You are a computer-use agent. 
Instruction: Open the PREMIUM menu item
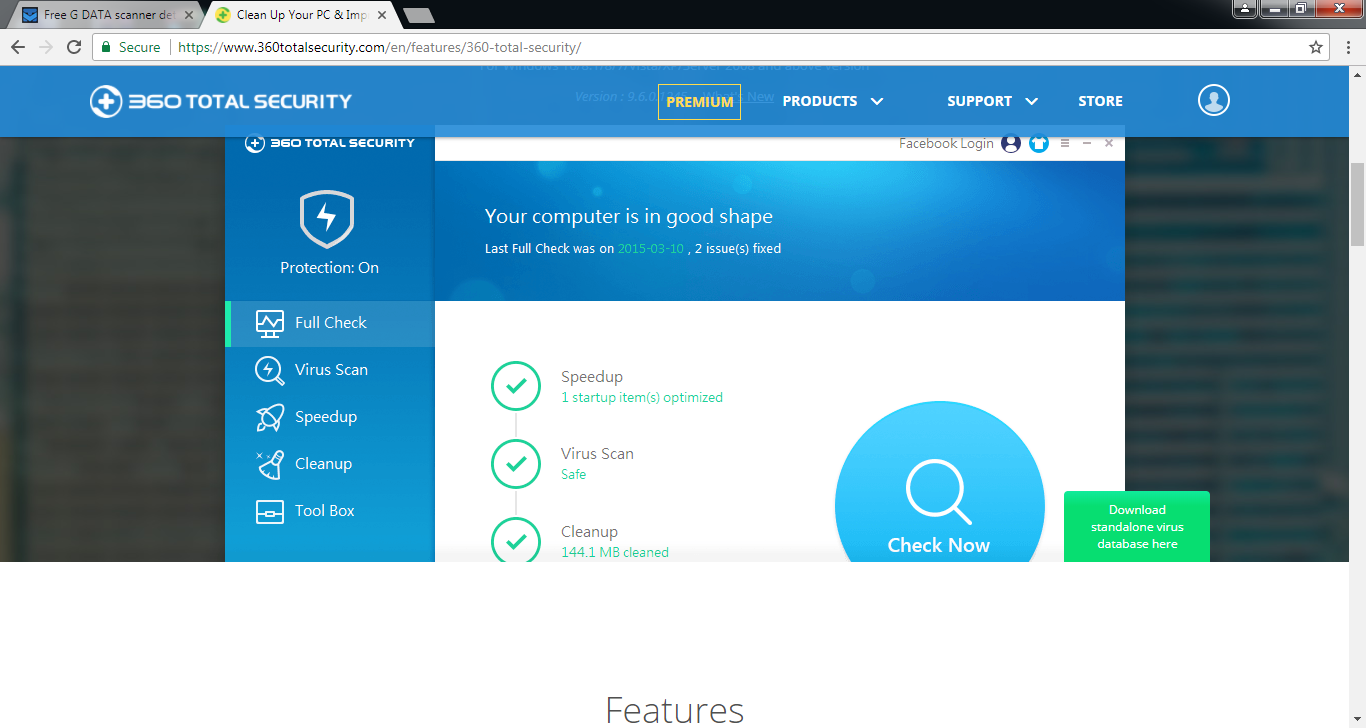[699, 102]
